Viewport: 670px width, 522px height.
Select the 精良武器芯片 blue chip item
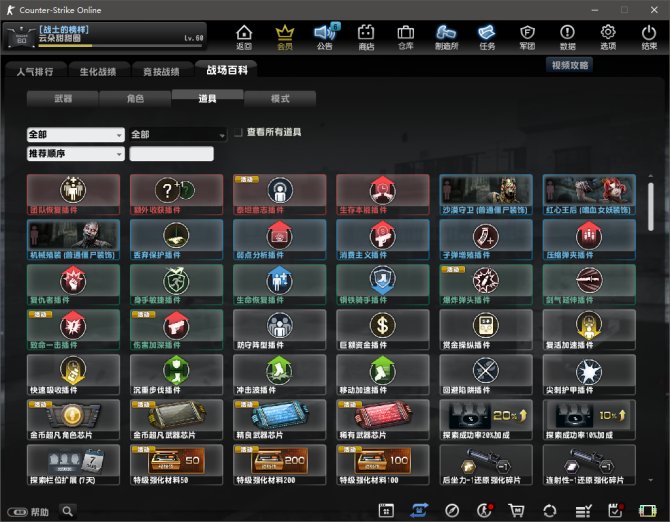coord(279,419)
